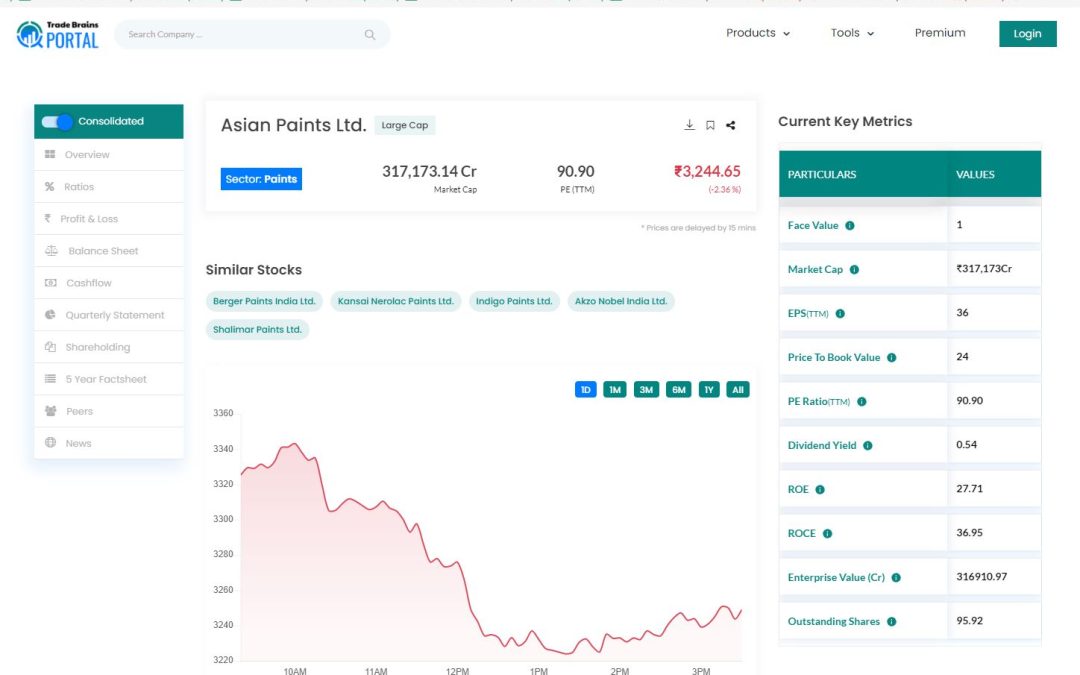Image resolution: width=1080 pixels, height=675 pixels.
Task: Click the search magnifier icon
Action: [x=370, y=34]
